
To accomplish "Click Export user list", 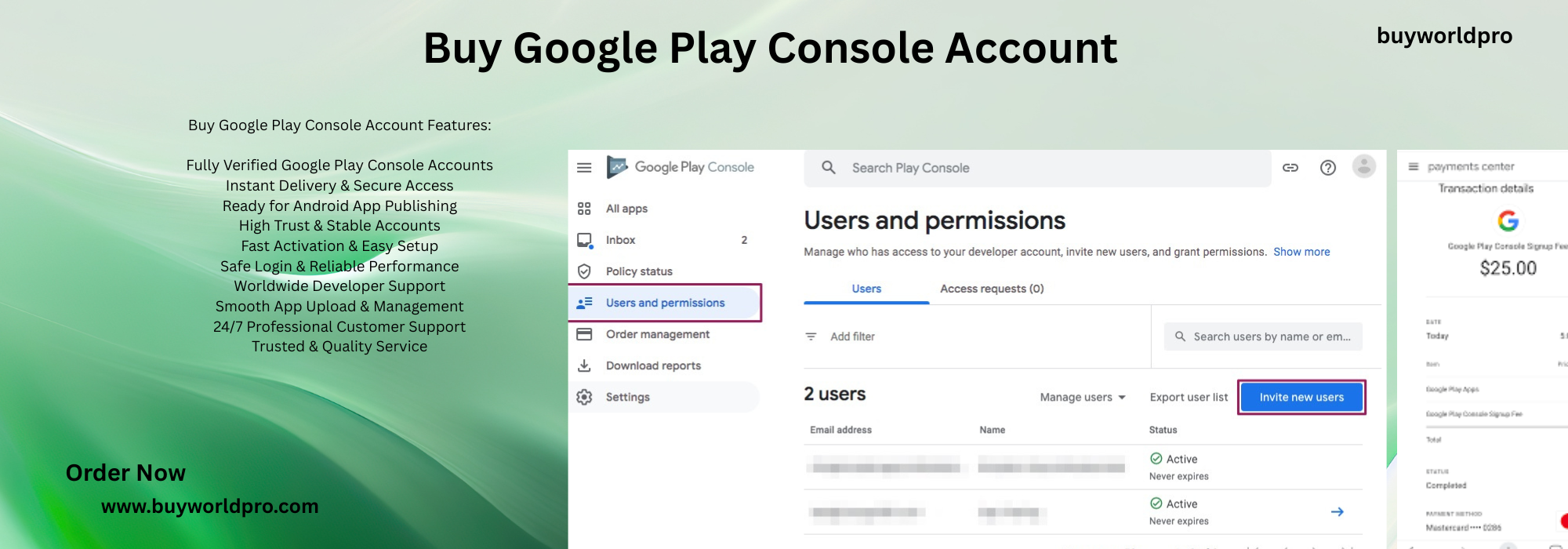I will point(1189,398).
